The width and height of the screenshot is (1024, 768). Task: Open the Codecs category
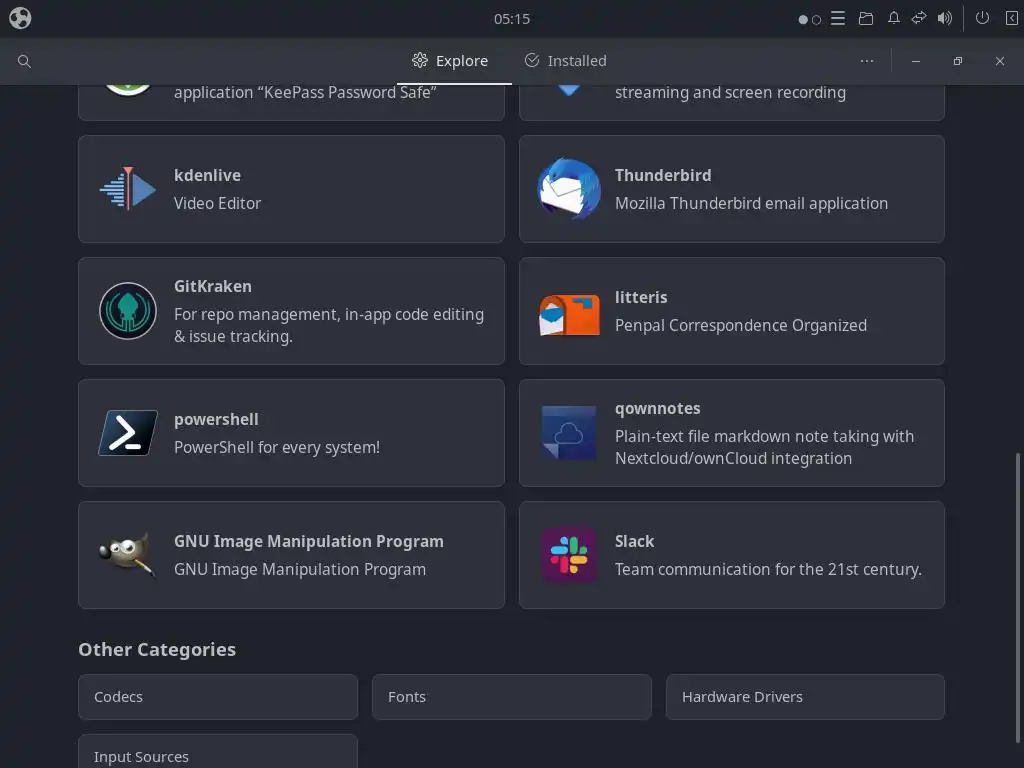coord(217,697)
